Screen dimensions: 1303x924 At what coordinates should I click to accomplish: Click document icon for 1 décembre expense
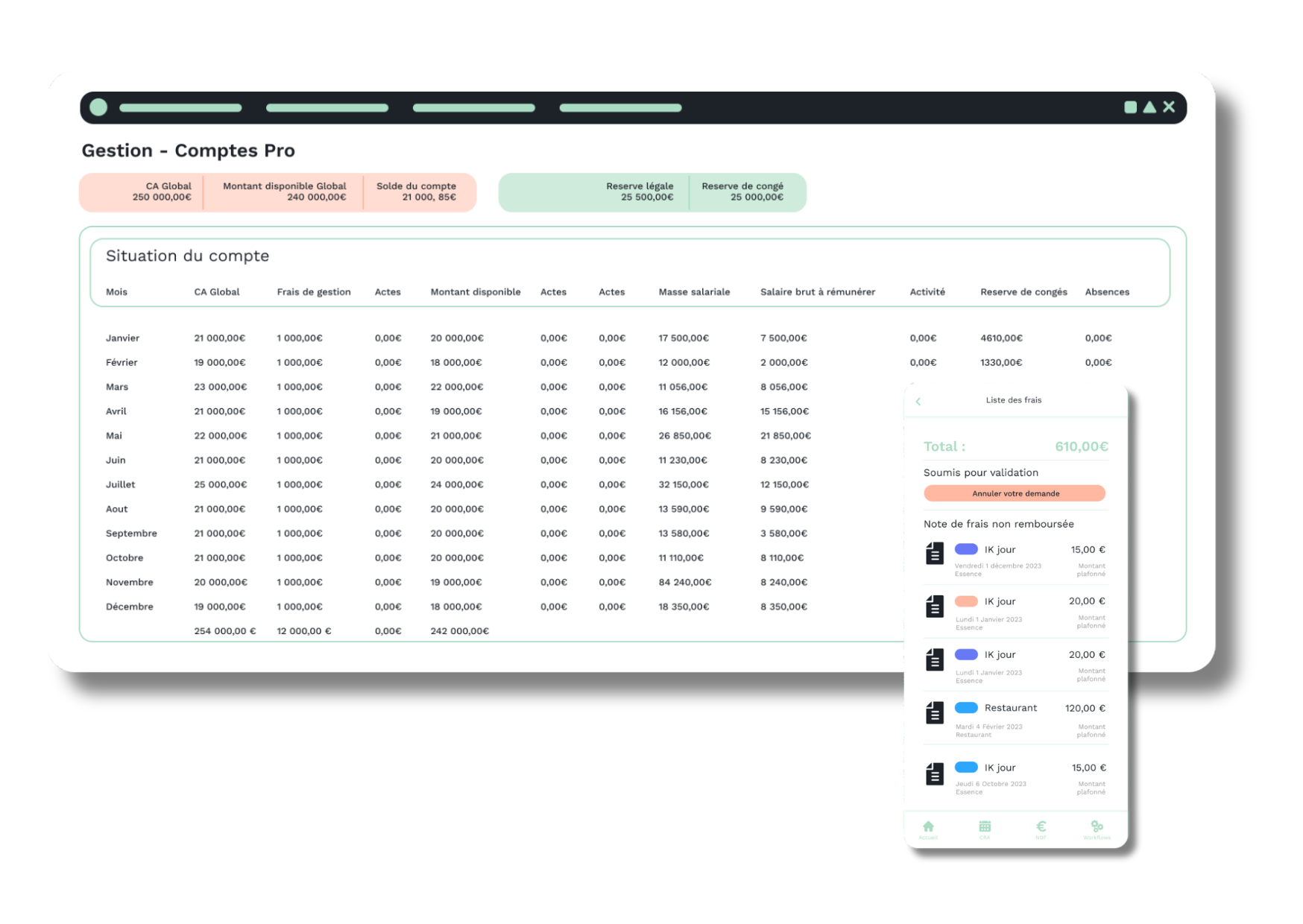tap(935, 554)
